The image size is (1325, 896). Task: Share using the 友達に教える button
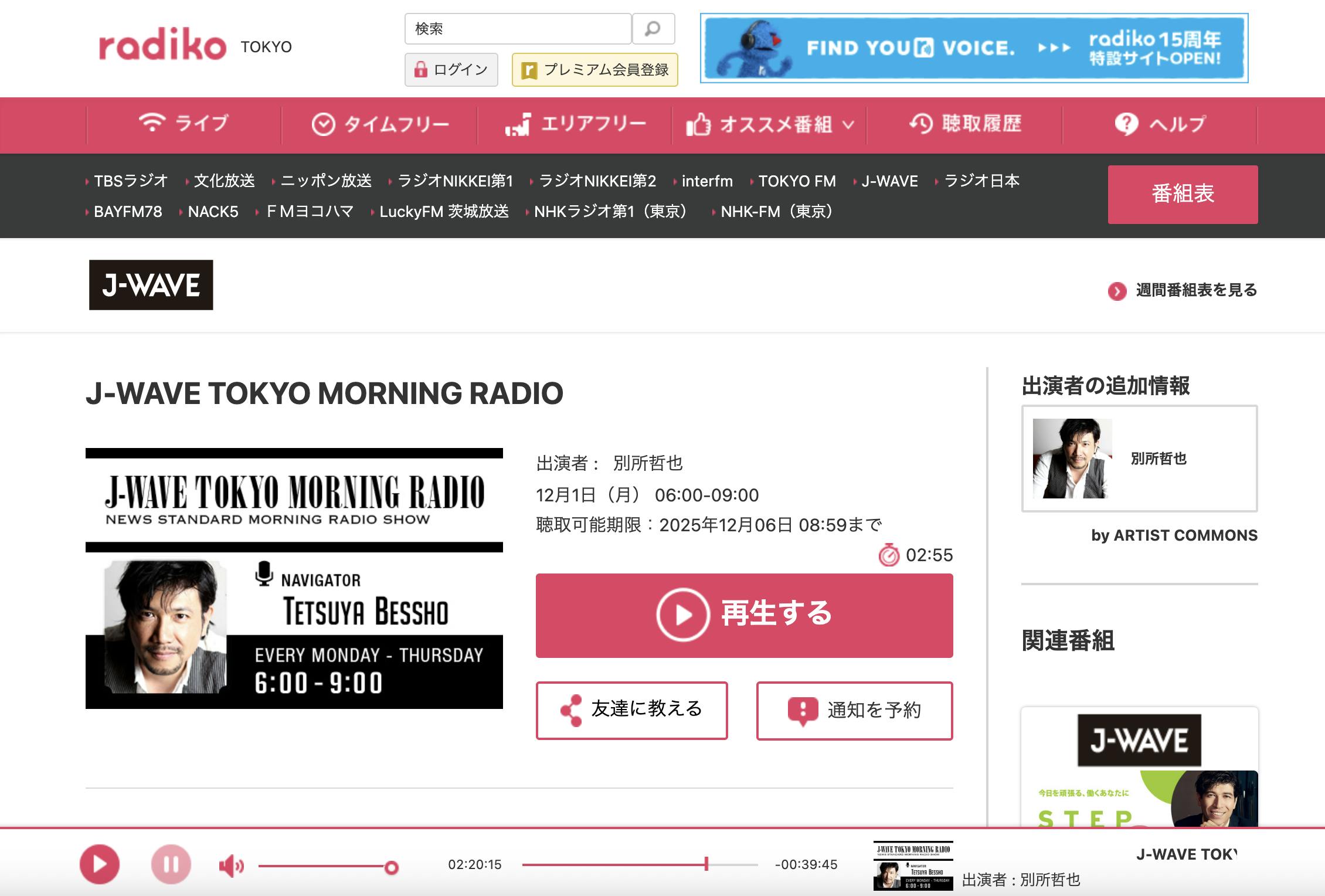coord(631,710)
